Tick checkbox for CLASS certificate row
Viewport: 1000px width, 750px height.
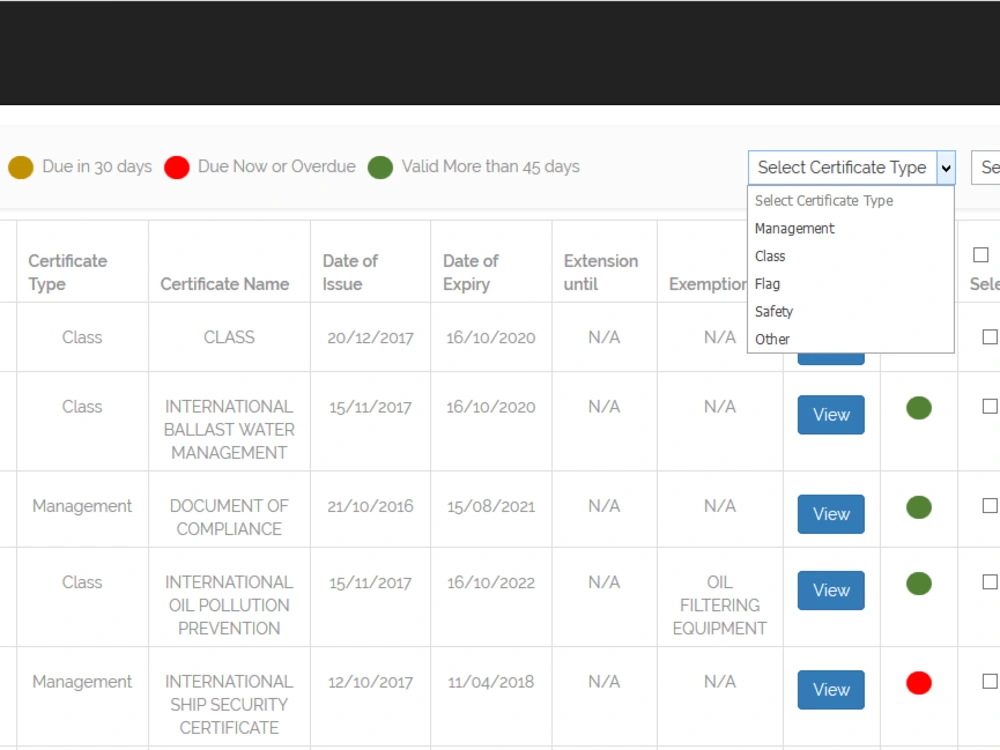[990, 337]
